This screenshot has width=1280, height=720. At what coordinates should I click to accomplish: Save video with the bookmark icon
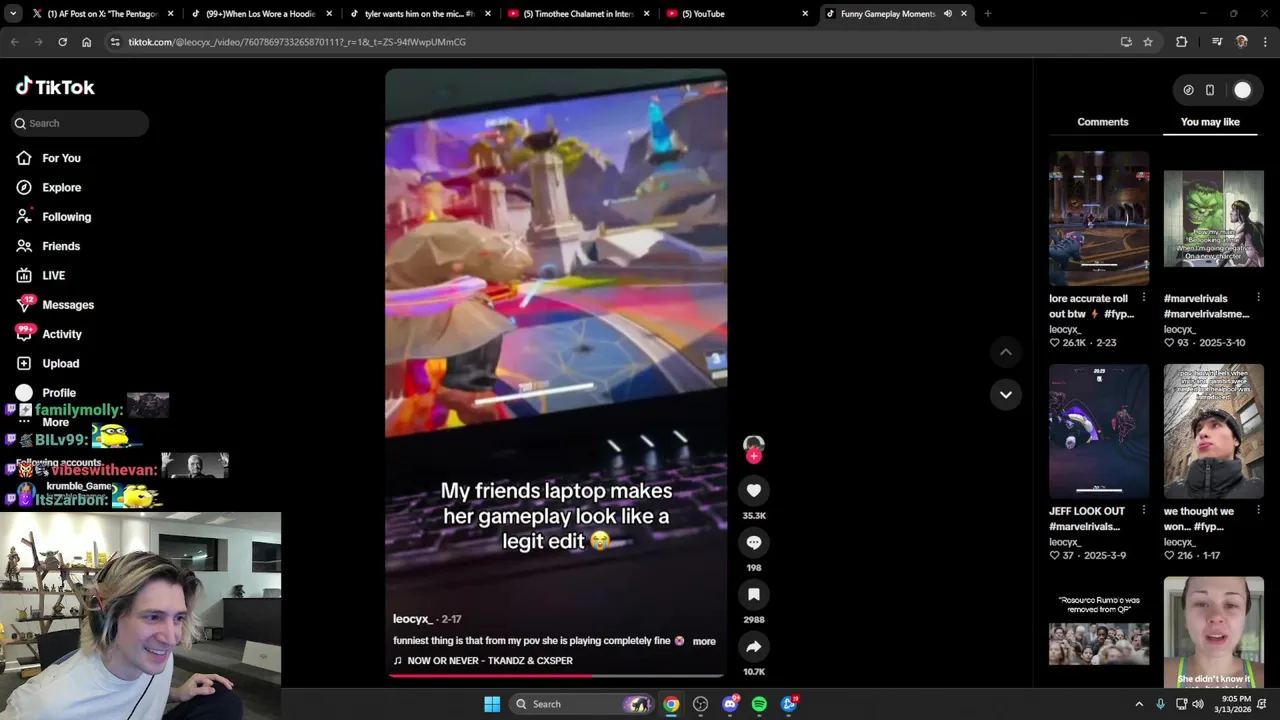(753, 594)
